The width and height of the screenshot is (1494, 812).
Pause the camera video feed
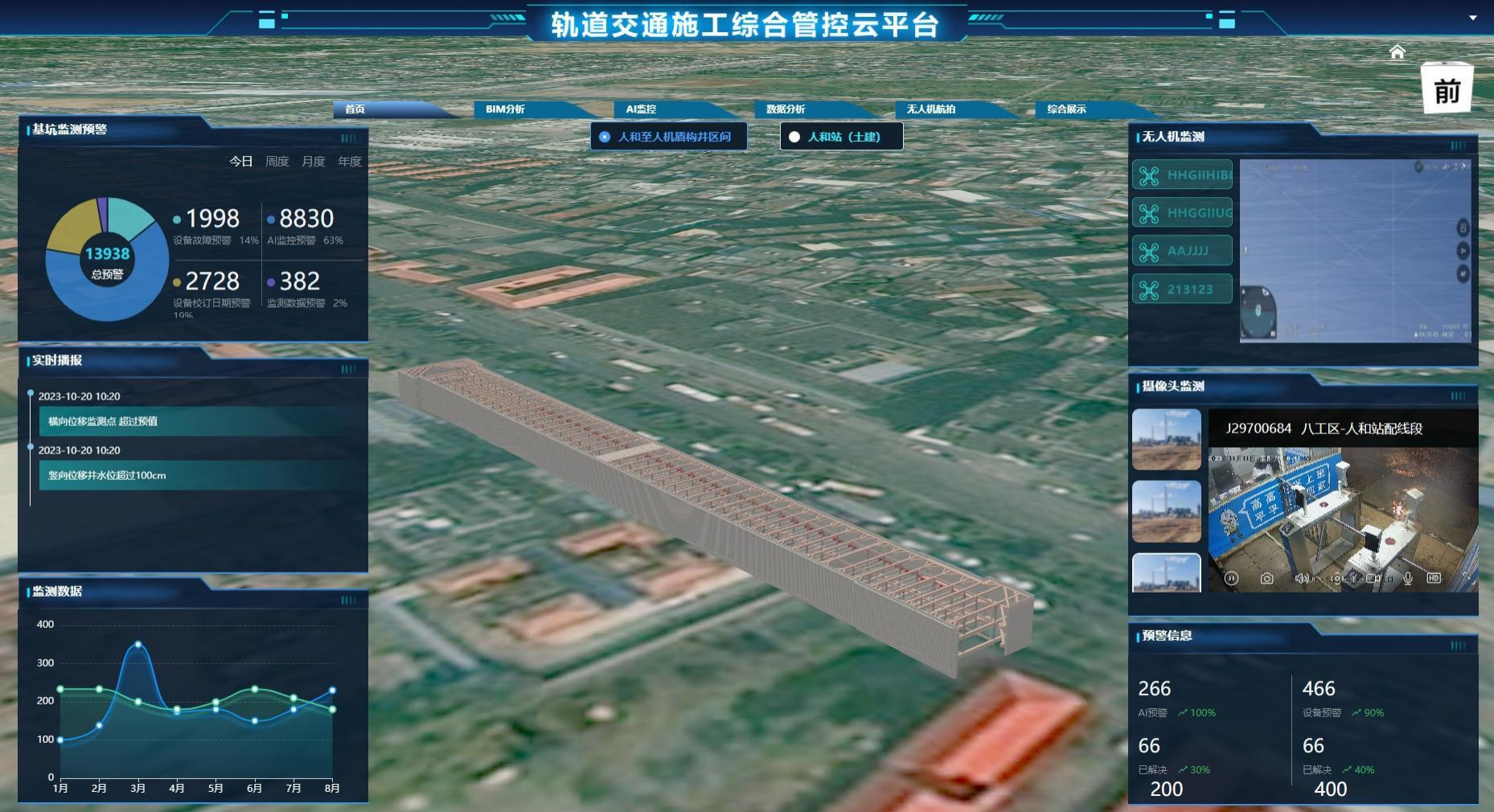(x=1230, y=578)
